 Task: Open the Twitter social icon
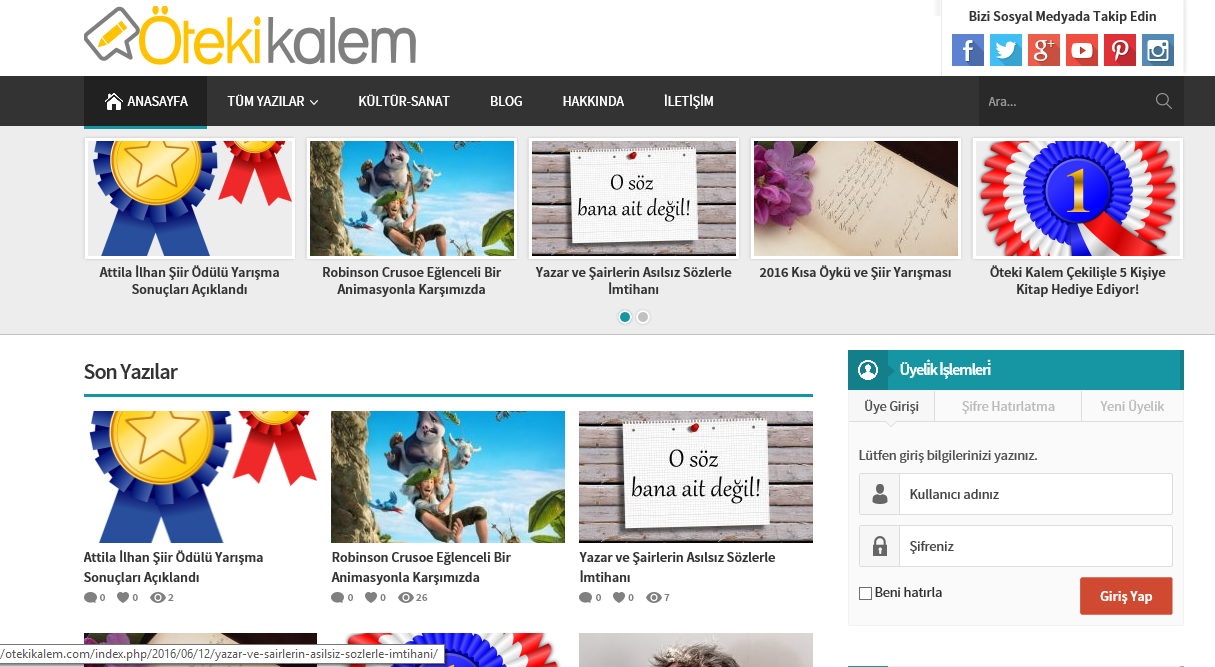tap(1005, 50)
